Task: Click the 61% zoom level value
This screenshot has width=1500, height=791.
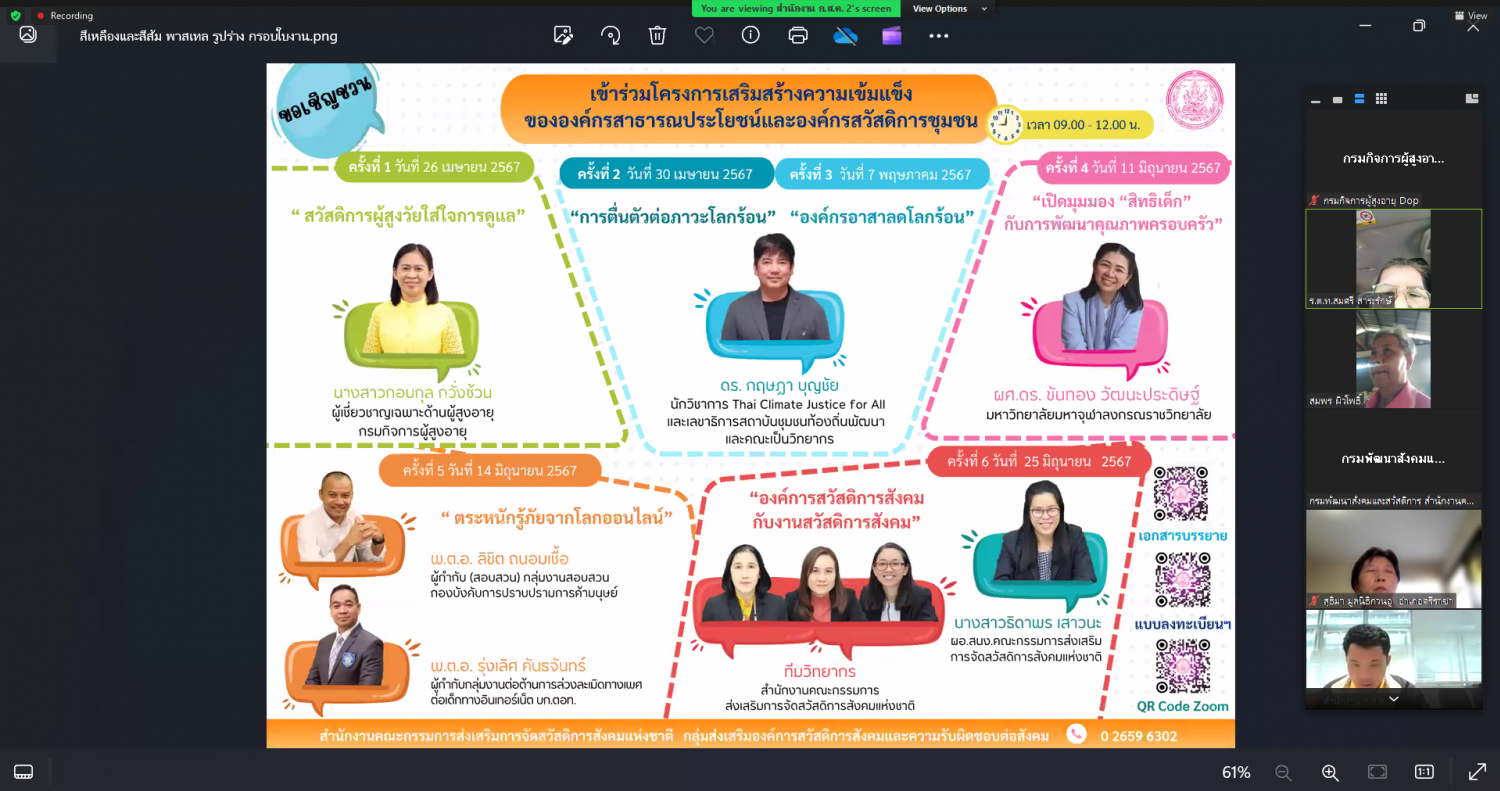Action: (x=1236, y=772)
